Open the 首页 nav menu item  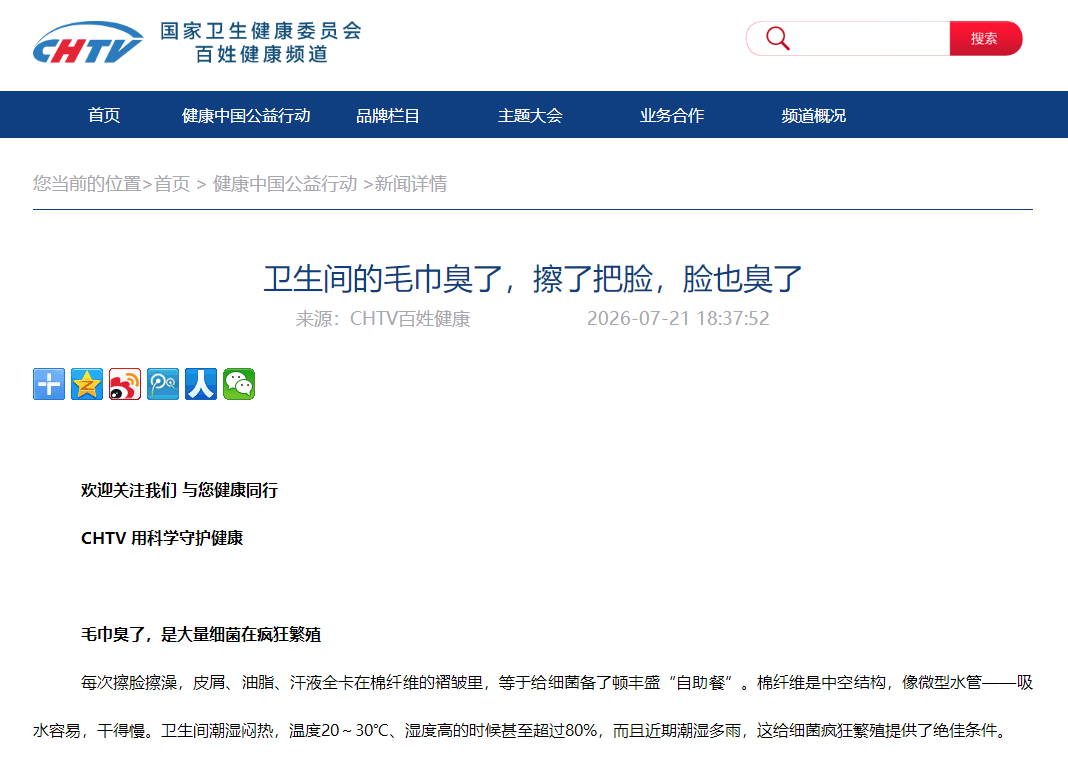click(104, 115)
